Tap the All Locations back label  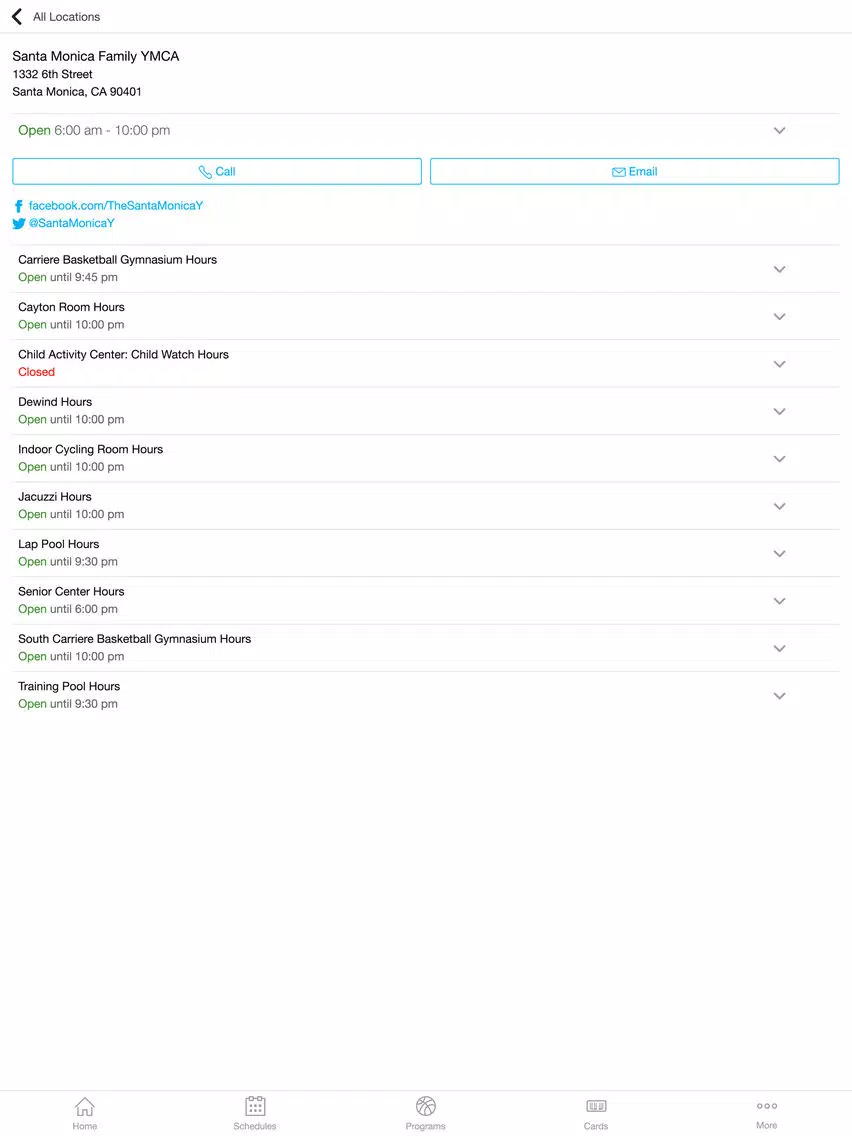[67, 17]
